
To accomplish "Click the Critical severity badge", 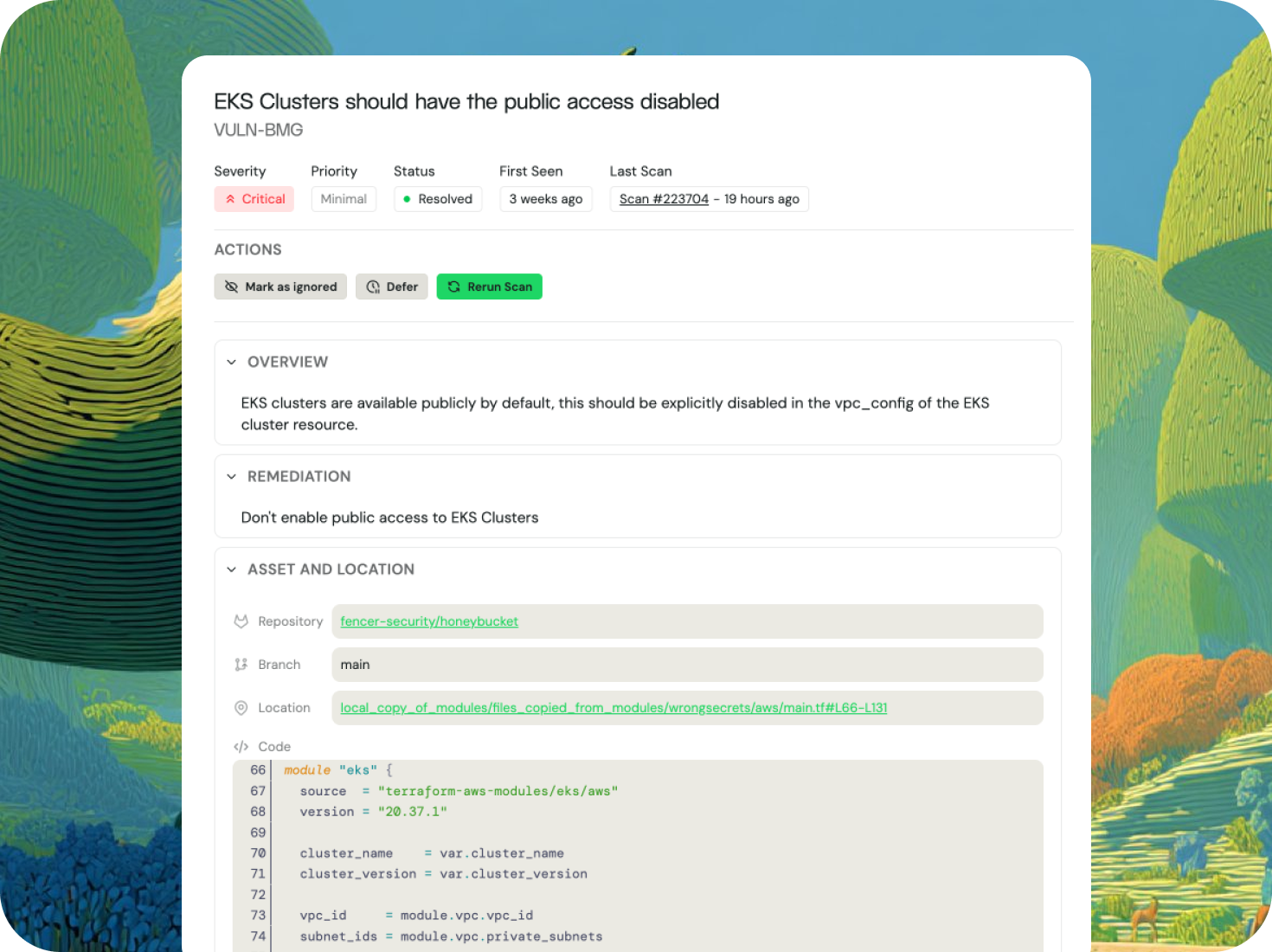I will click(x=254, y=199).
